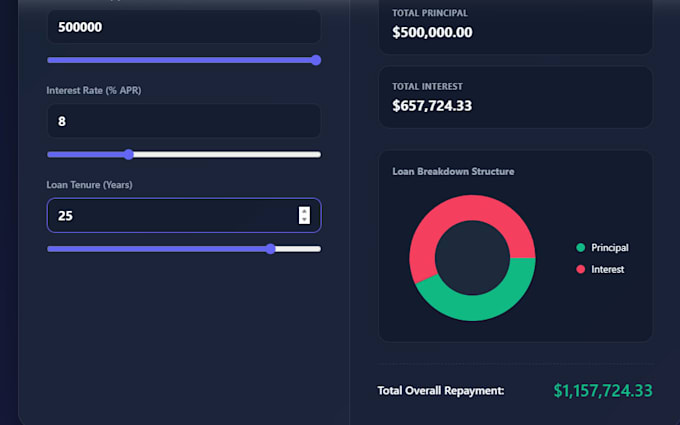This screenshot has height=425, width=680.
Task: Click the Loan Tenure (Years) label
Action: tap(89, 185)
